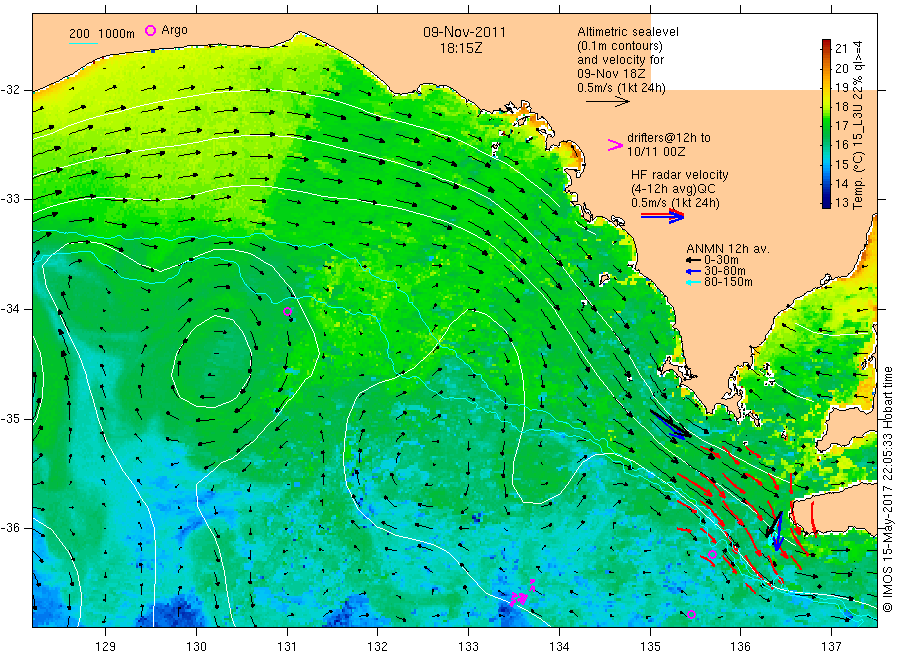
Task: Click the '0.5m/s (1kt 24h)' altimetric scale text
Action: [x=621, y=88]
